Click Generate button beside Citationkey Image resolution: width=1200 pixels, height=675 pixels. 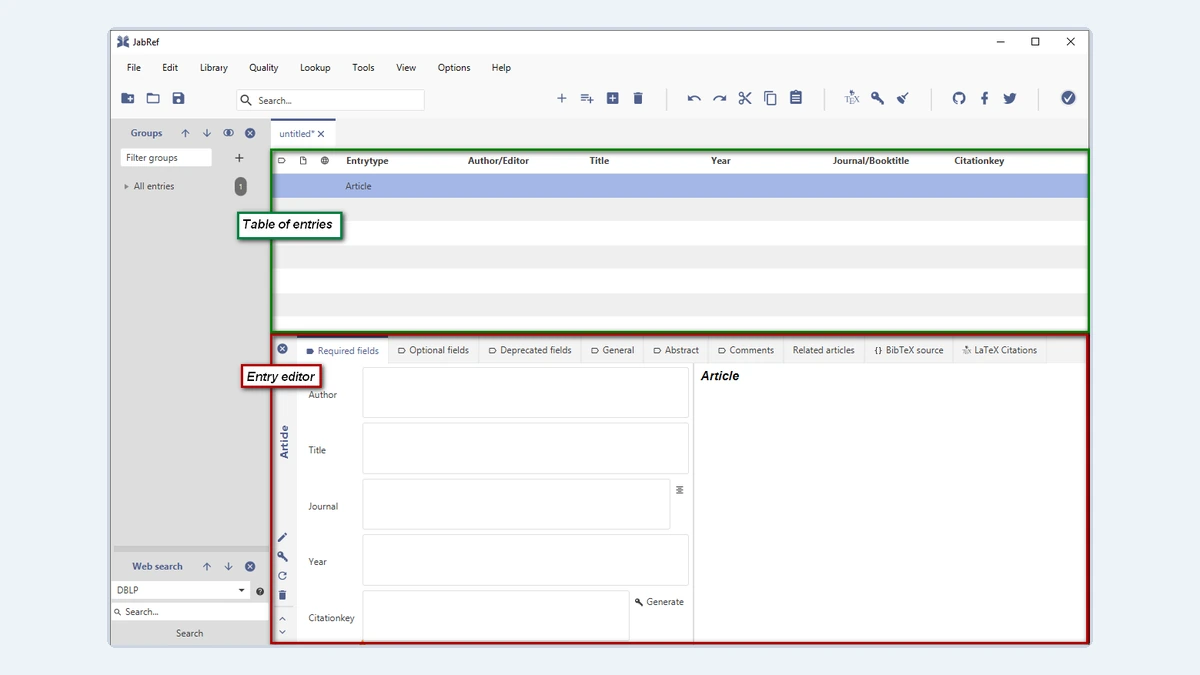(x=660, y=602)
